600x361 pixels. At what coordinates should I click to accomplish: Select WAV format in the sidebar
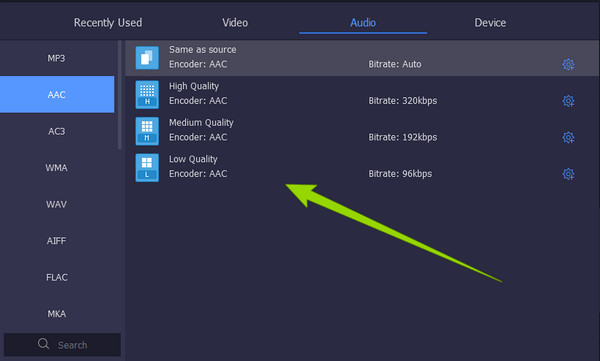[x=57, y=204]
